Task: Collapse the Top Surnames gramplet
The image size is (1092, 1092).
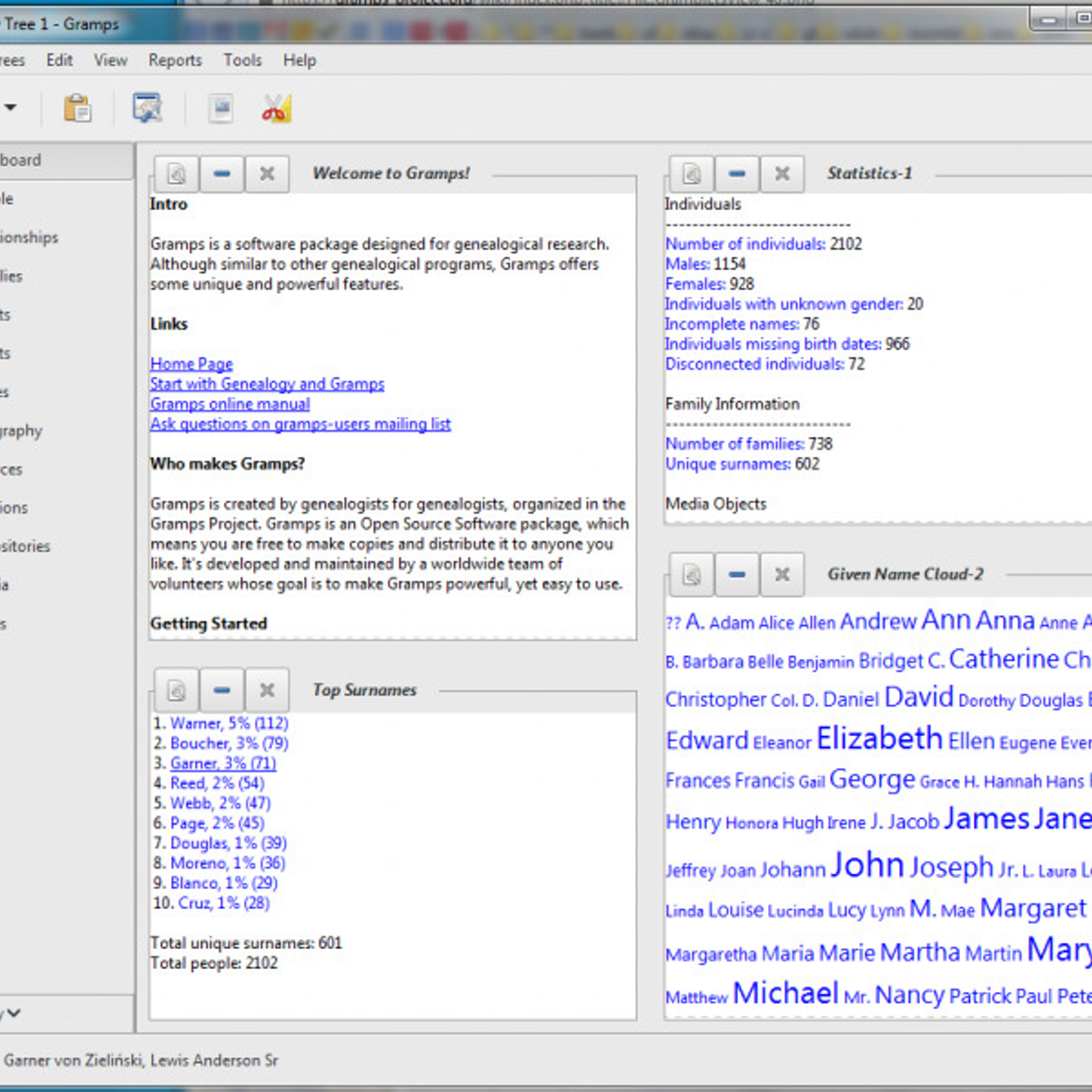Action: [x=221, y=691]
